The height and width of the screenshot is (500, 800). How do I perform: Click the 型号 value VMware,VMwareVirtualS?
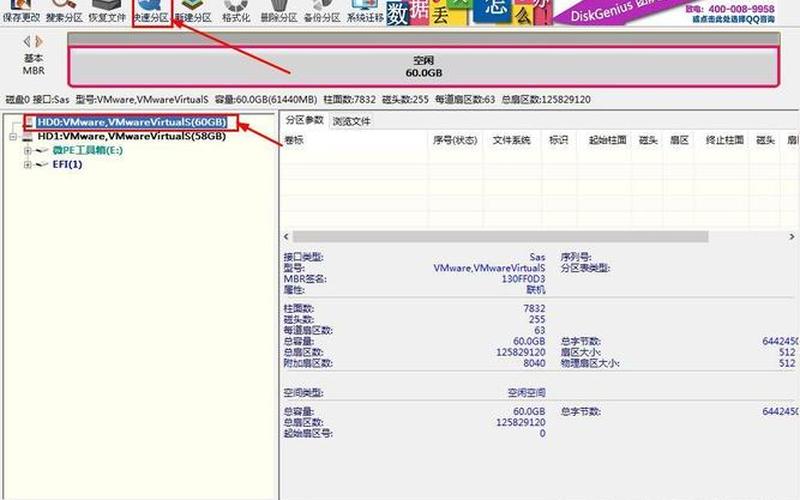point(489,268)
